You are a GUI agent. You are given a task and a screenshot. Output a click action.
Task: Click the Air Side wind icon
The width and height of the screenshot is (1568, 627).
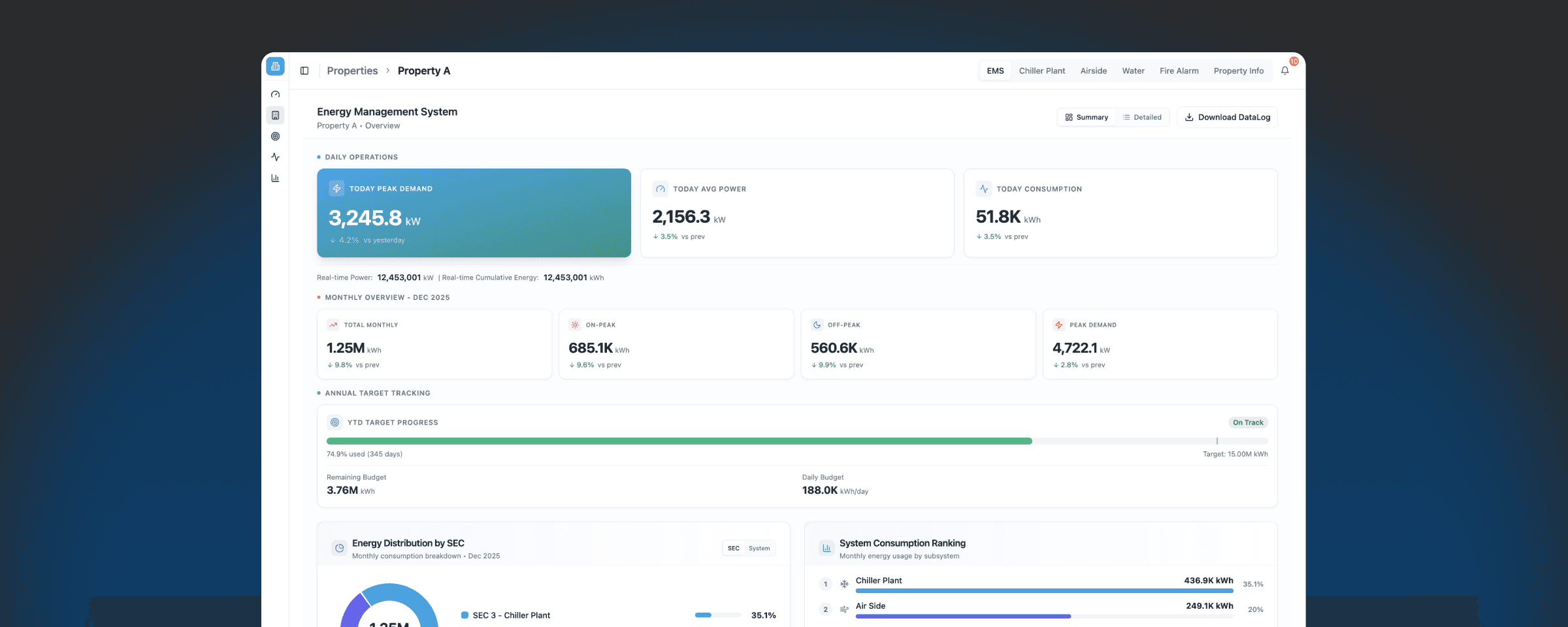(844, 609)
